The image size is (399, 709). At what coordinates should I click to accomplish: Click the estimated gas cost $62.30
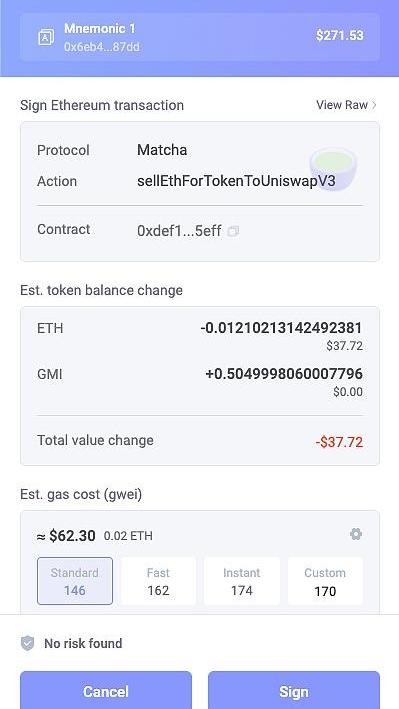click(72, 536)
